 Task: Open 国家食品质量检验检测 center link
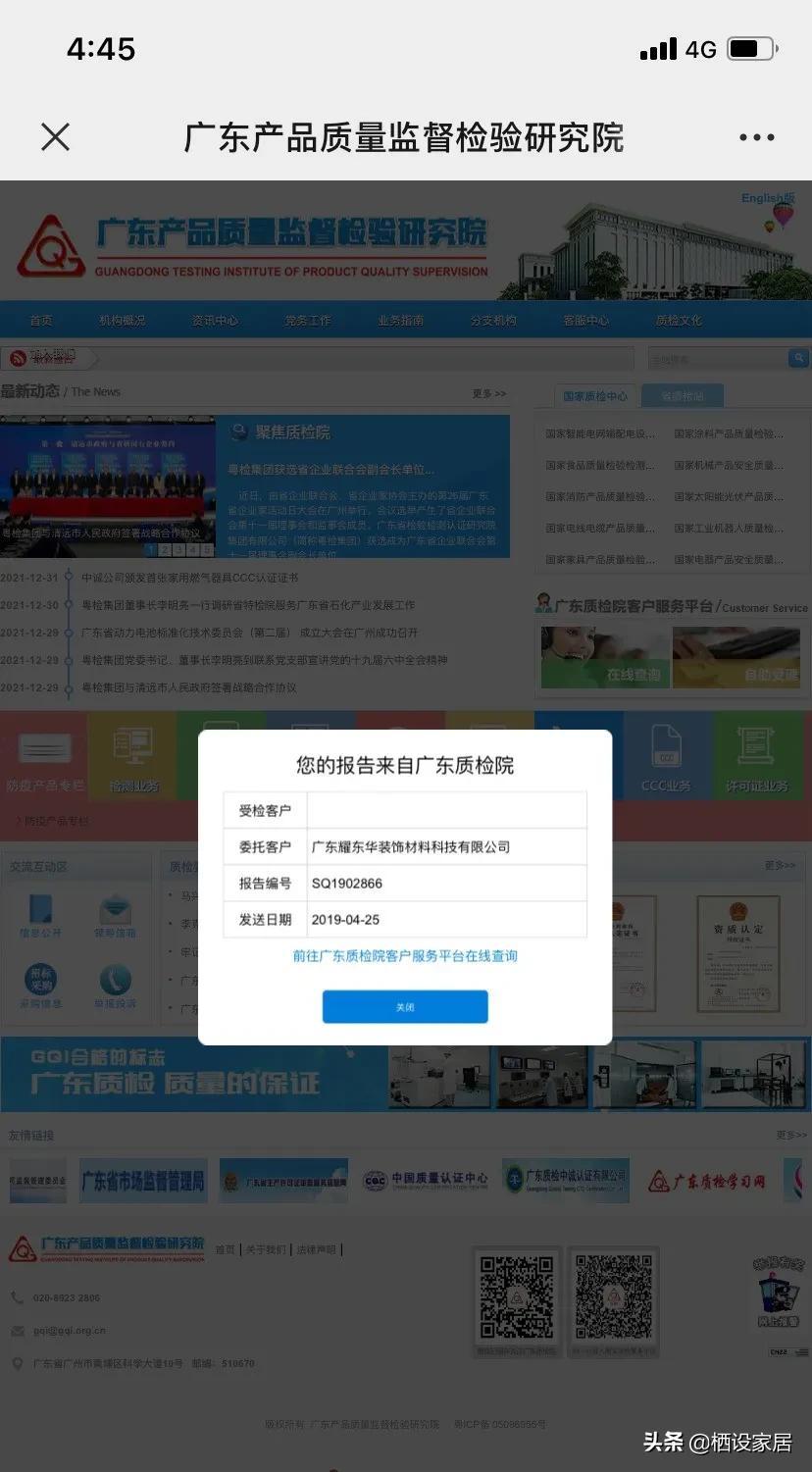(600, 465)
